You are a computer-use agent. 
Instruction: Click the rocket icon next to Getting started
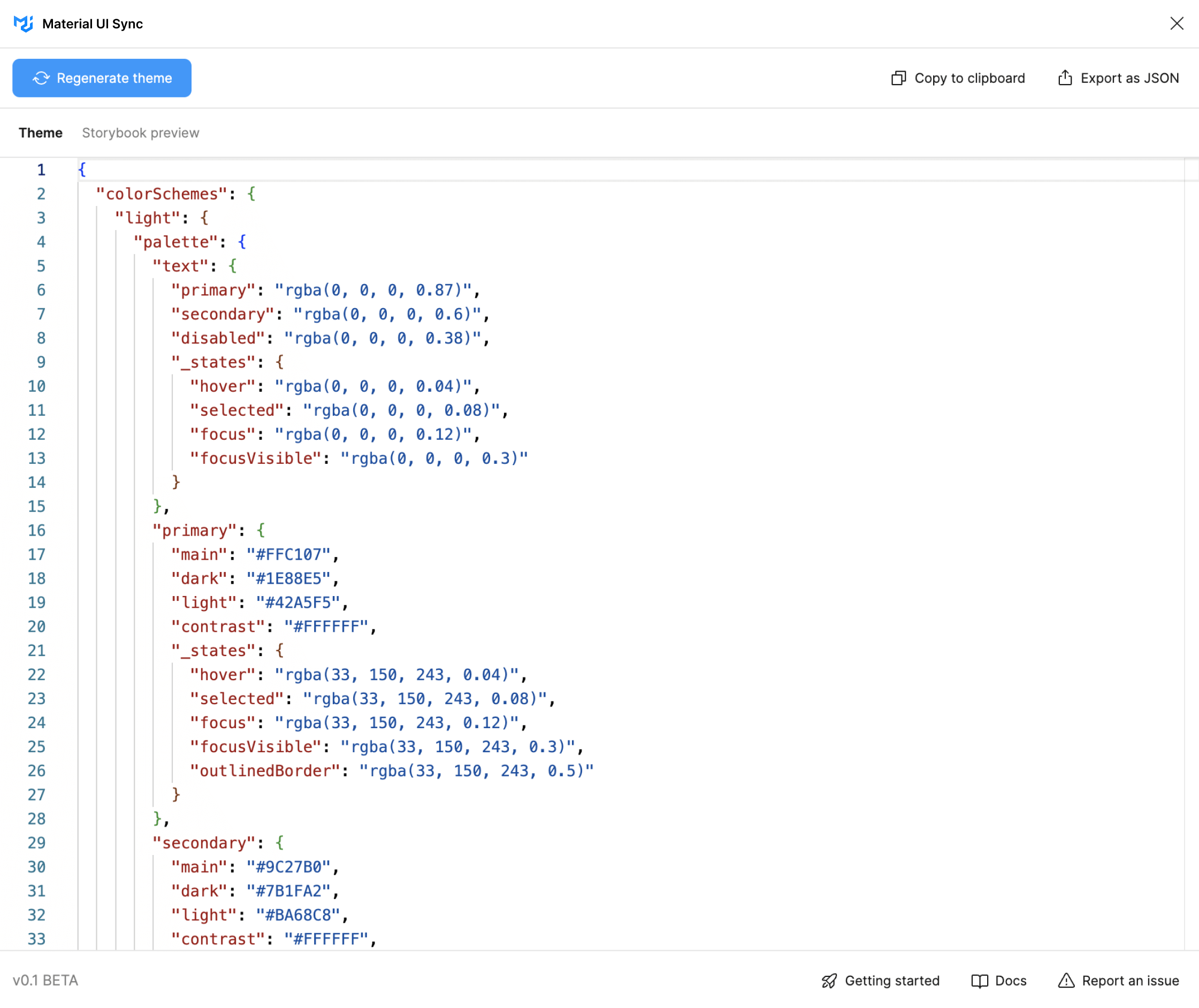coord(829,981)
